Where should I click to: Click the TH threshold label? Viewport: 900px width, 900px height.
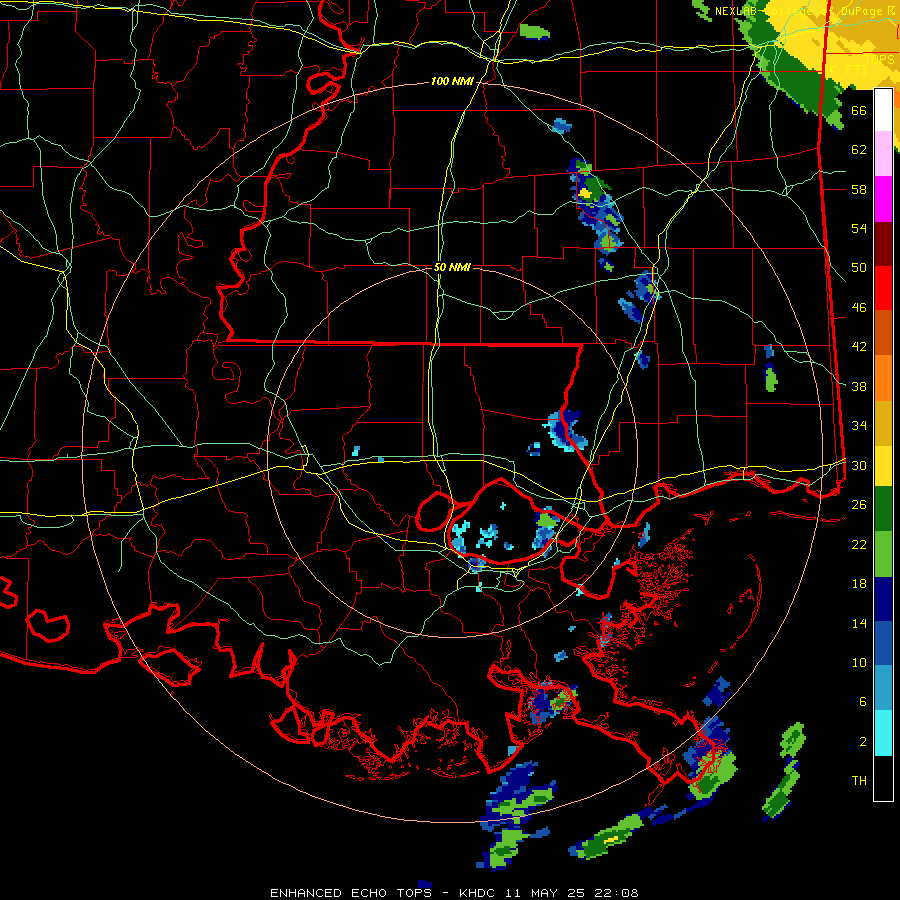click(x=859, y=781)
